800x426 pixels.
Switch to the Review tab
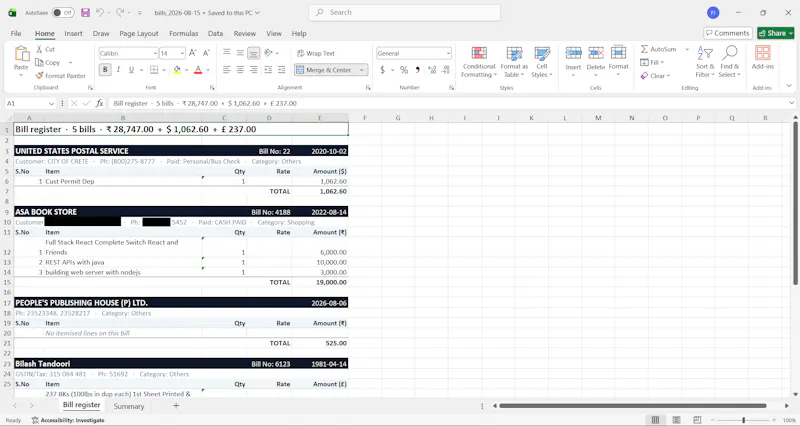point(245,33)
